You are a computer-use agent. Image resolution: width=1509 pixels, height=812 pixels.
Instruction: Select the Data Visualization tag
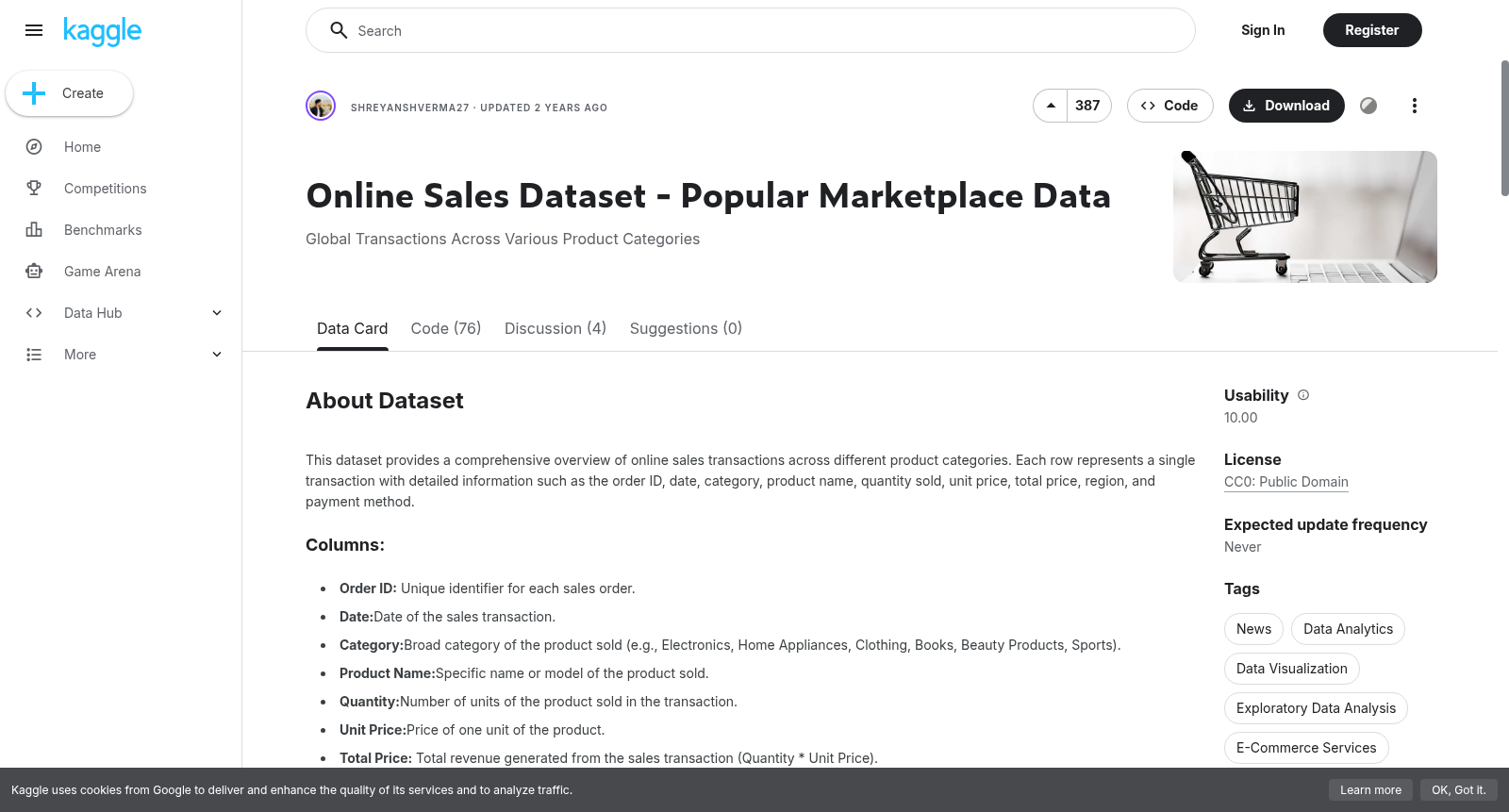[x=1292, y=669]
